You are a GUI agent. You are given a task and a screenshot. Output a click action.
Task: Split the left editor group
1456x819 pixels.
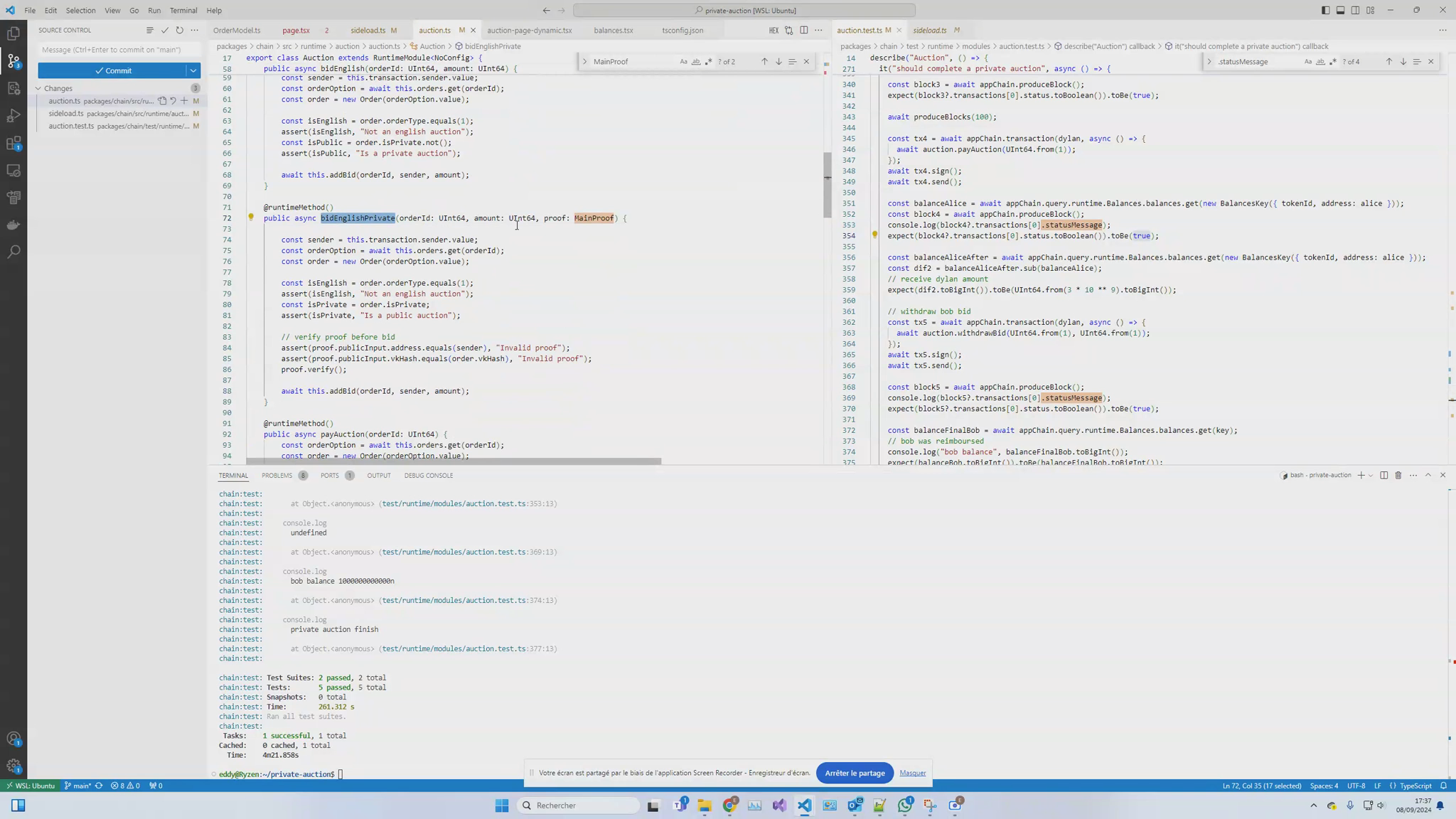point(803,31)
